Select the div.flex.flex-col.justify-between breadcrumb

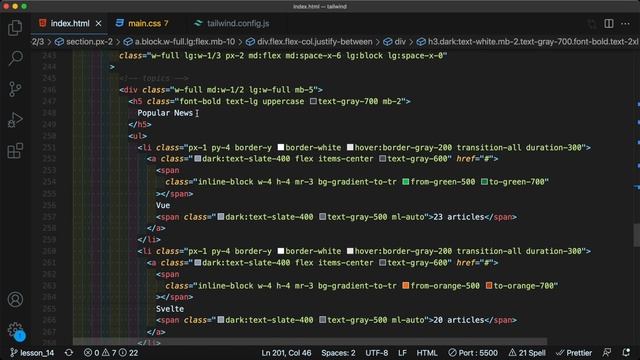[x=309, y=42]
